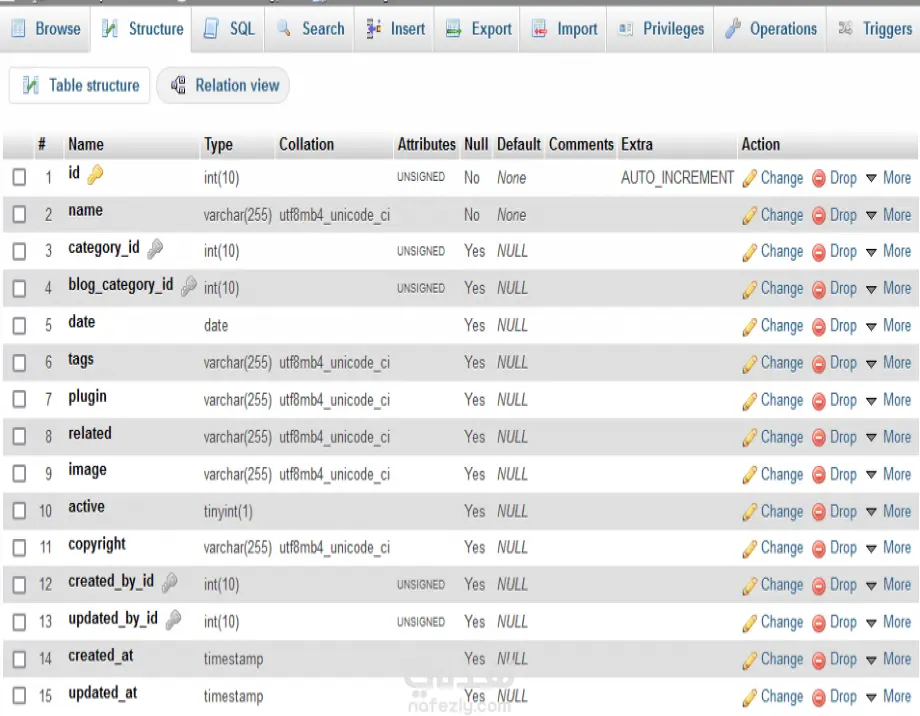The image size is (920, 716).
Task: Expand More options for created_at row
Action: [888, 659]
